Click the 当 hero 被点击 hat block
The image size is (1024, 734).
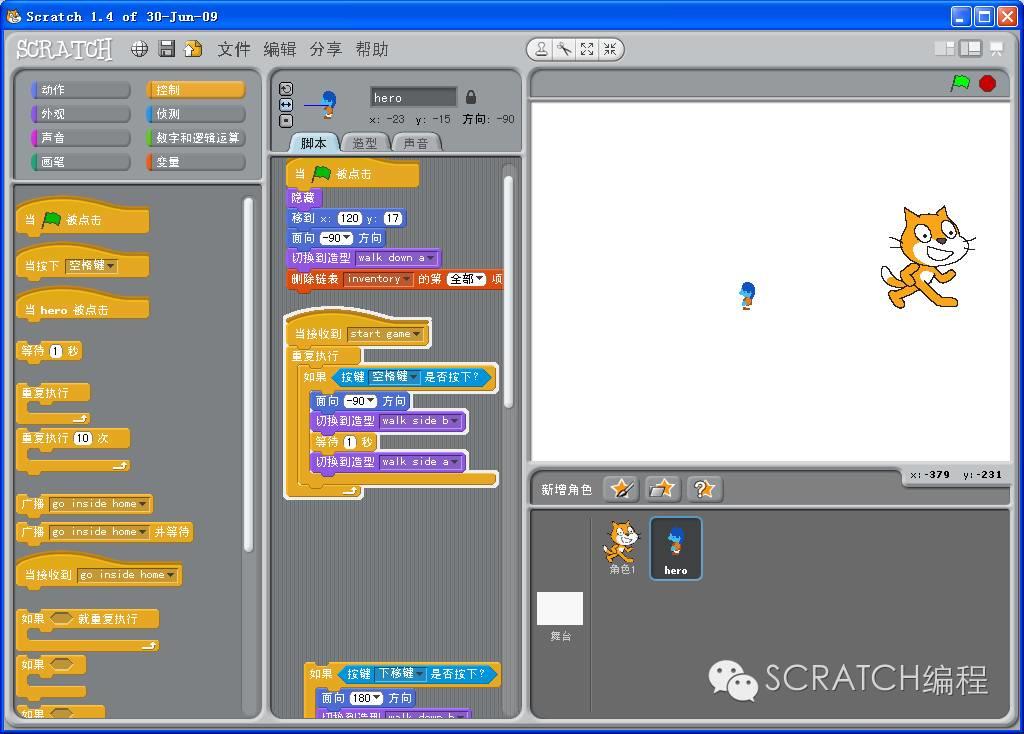[82, 307]
